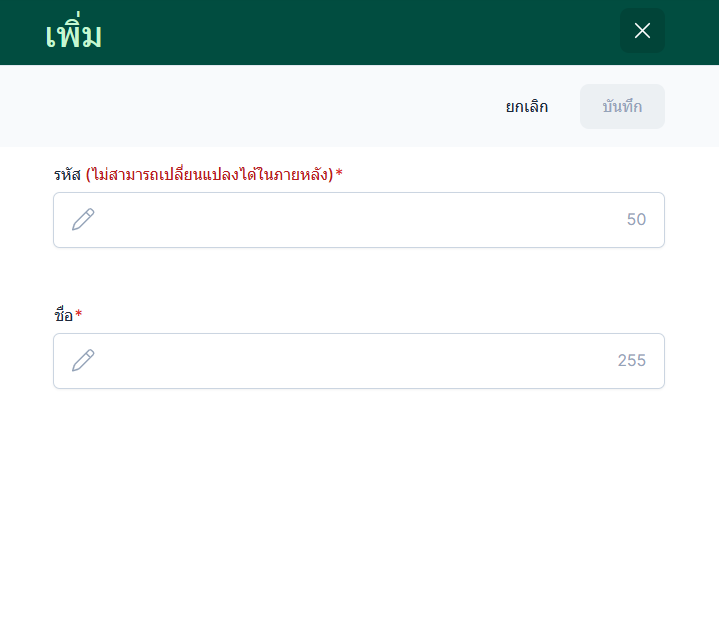Focus the ชื่อ name input field

[359, 361]
